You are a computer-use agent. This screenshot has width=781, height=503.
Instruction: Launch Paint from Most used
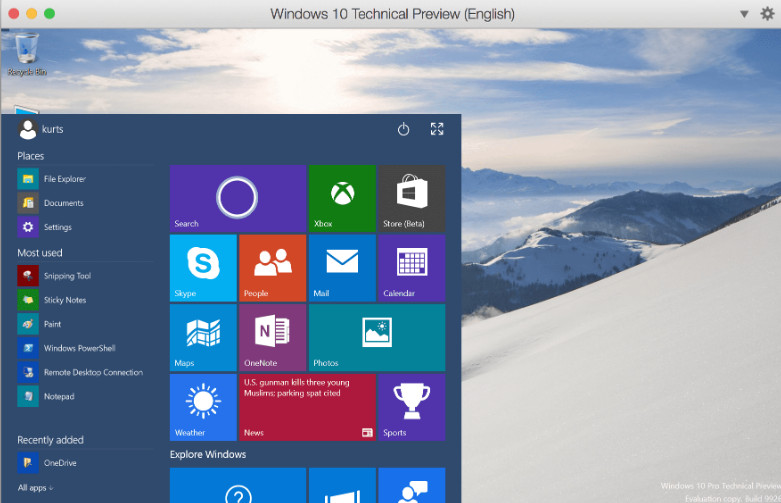pos(85,324)
